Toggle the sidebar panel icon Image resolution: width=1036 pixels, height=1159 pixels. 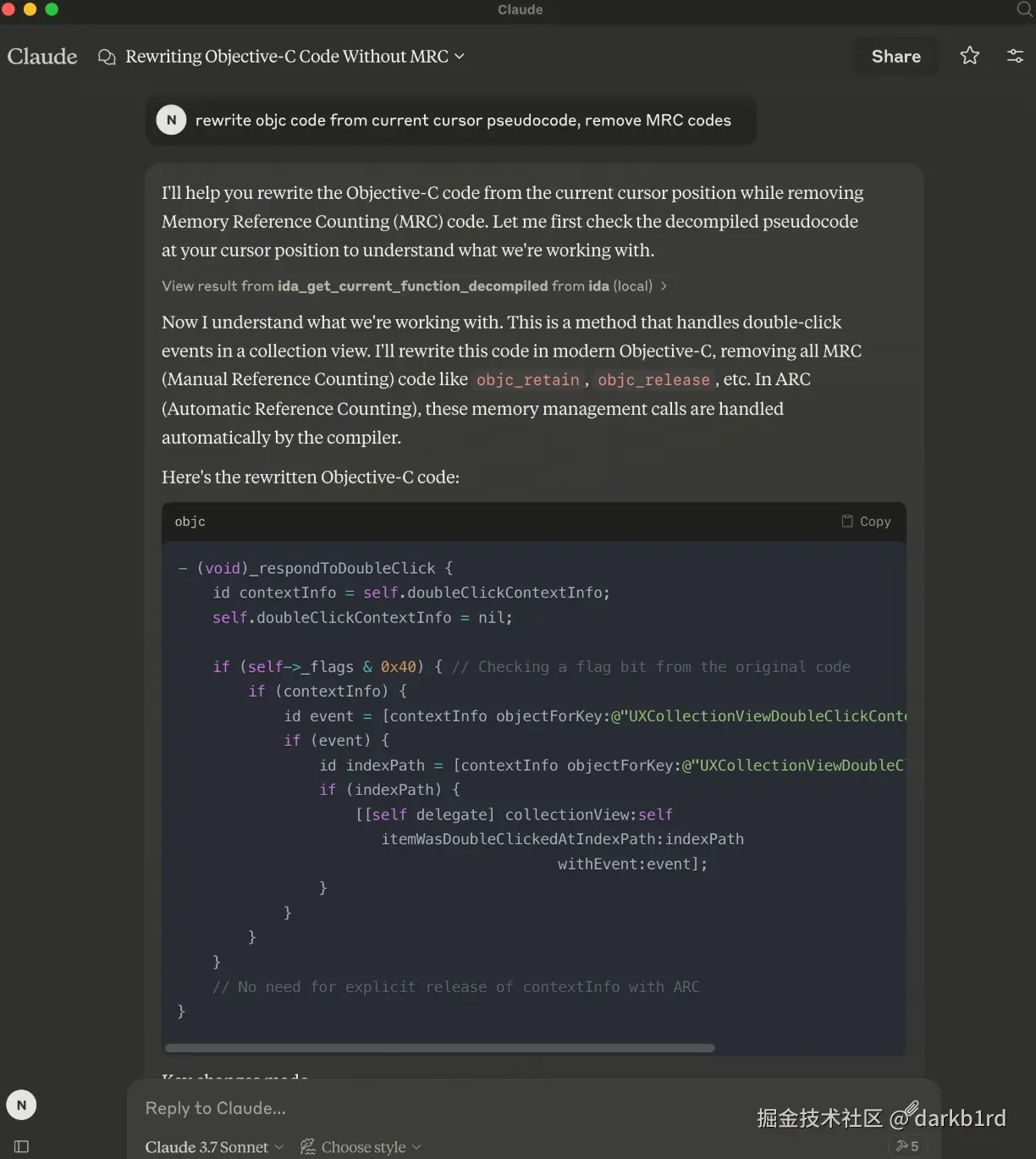[22, 1146]
